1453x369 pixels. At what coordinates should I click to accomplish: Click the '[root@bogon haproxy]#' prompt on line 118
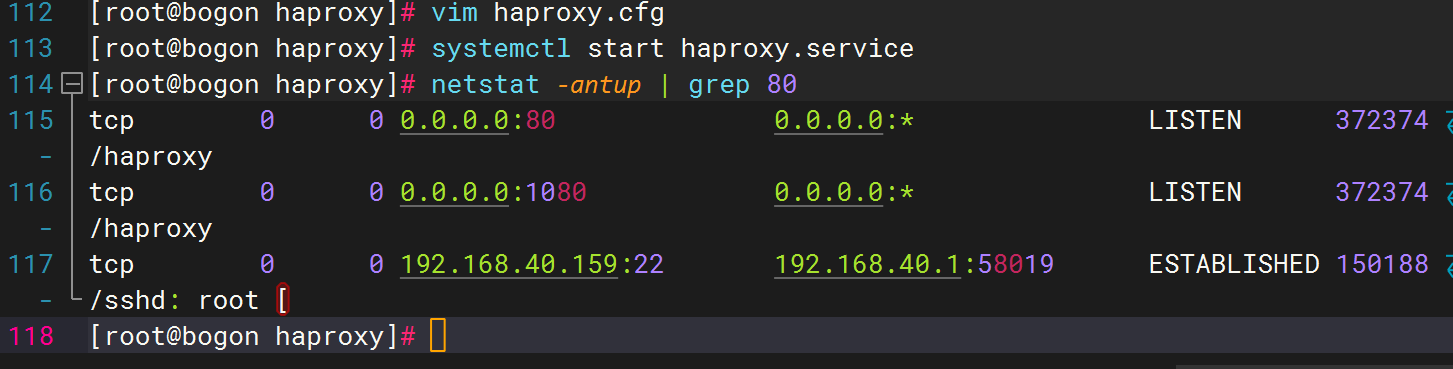point(252,337)
